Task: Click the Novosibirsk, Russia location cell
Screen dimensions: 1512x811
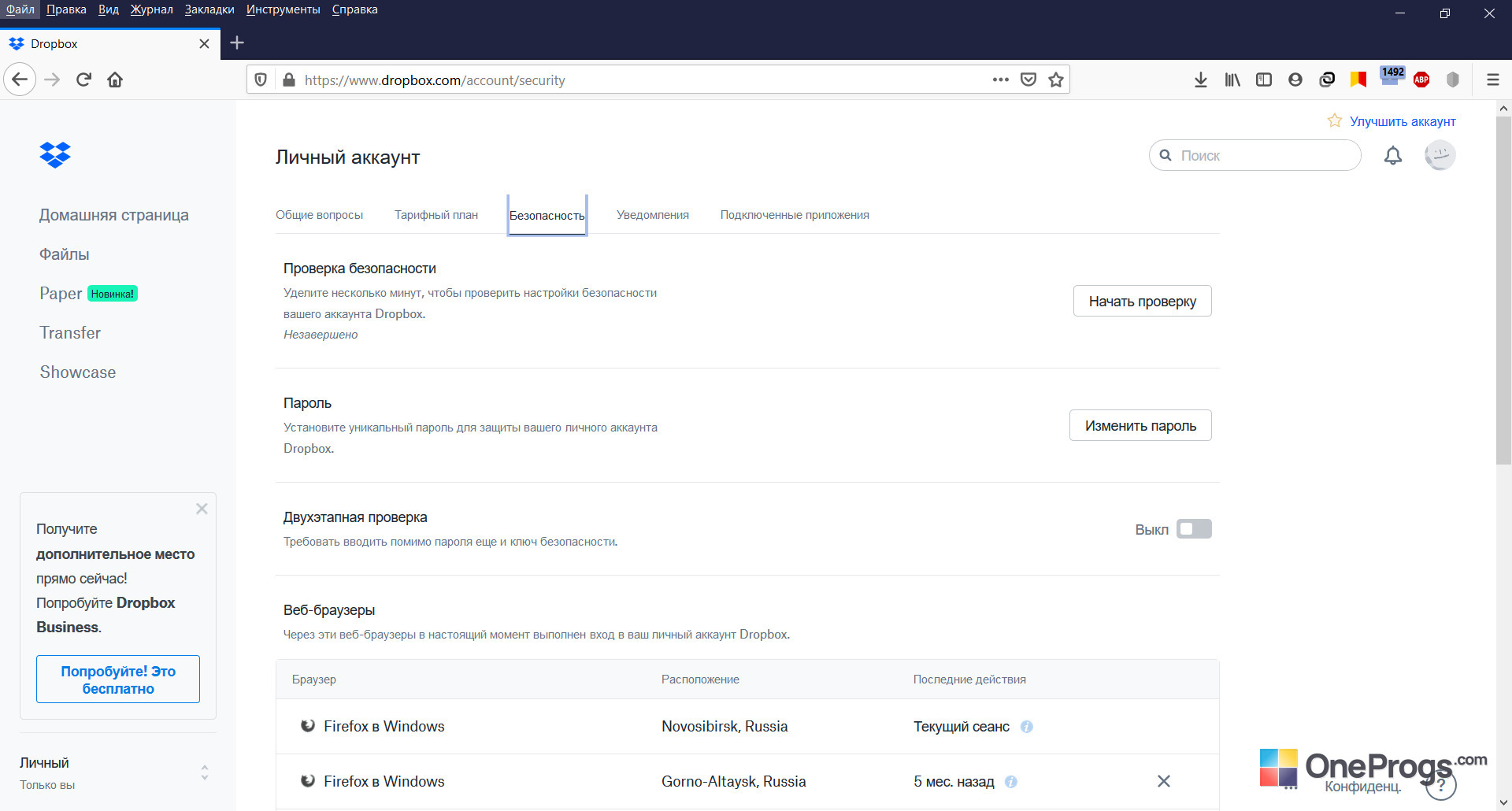Action: [724, 727]
